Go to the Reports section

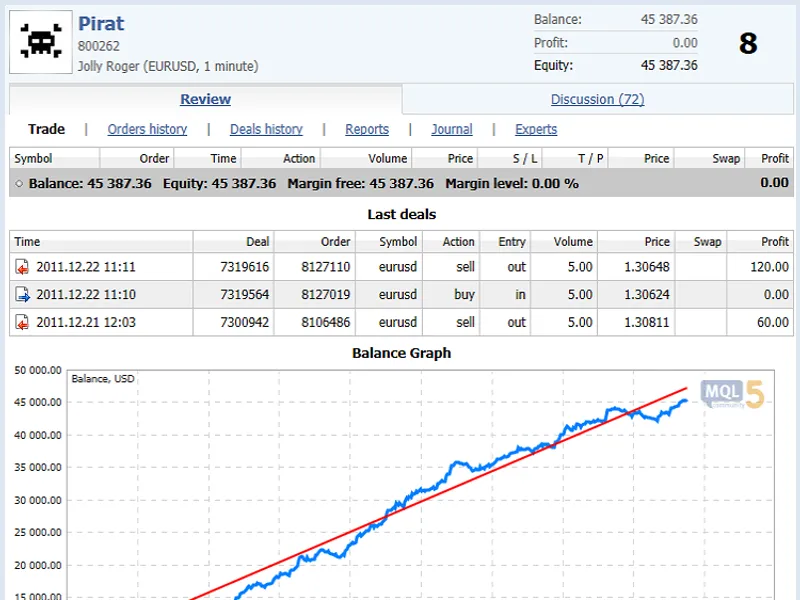(x=367, y=129)
